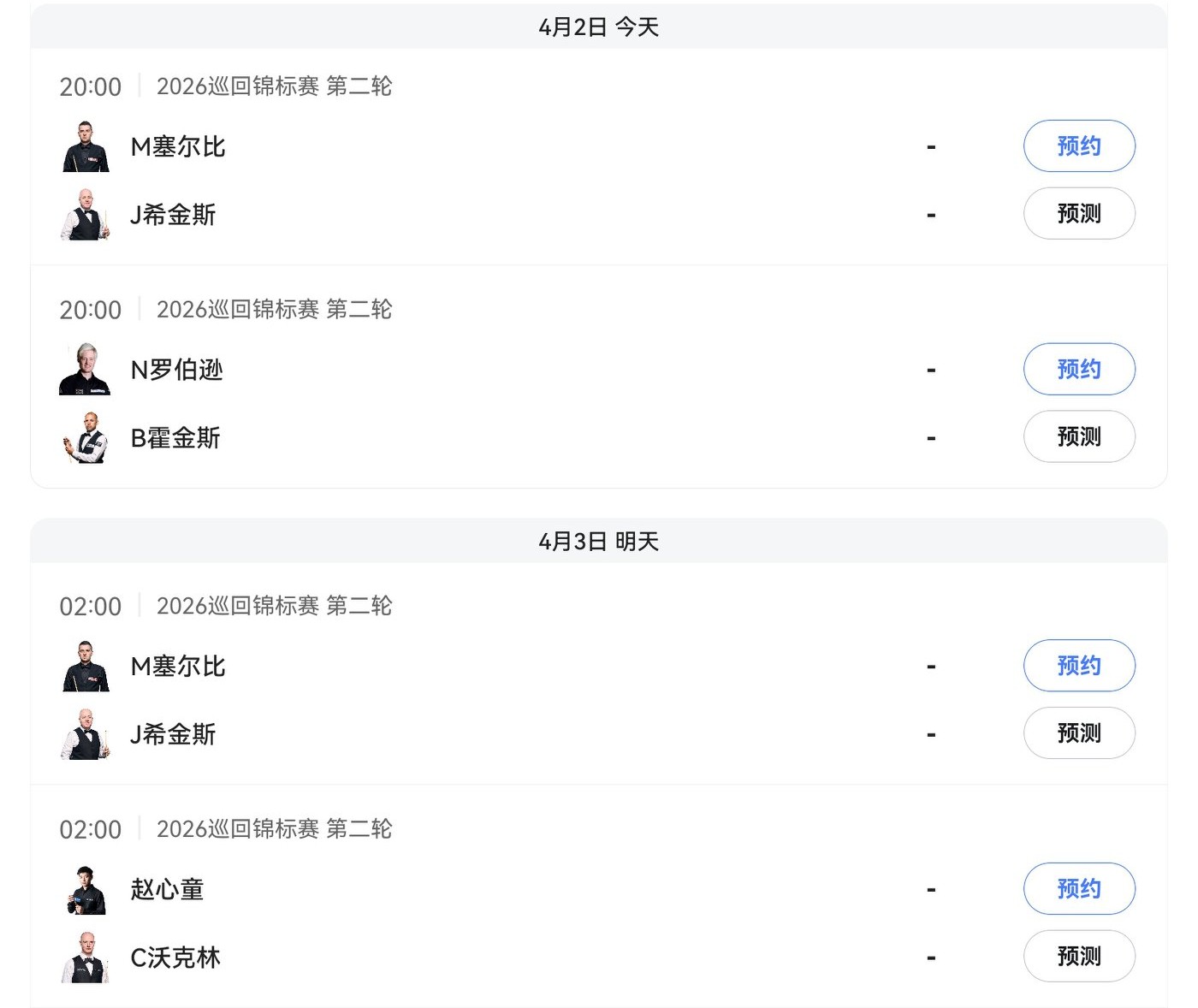Open N罗伯逊's player avatar
The width and height of the screenshot is (1198, 1008).
pyautogui.click(x=86, y=370)
